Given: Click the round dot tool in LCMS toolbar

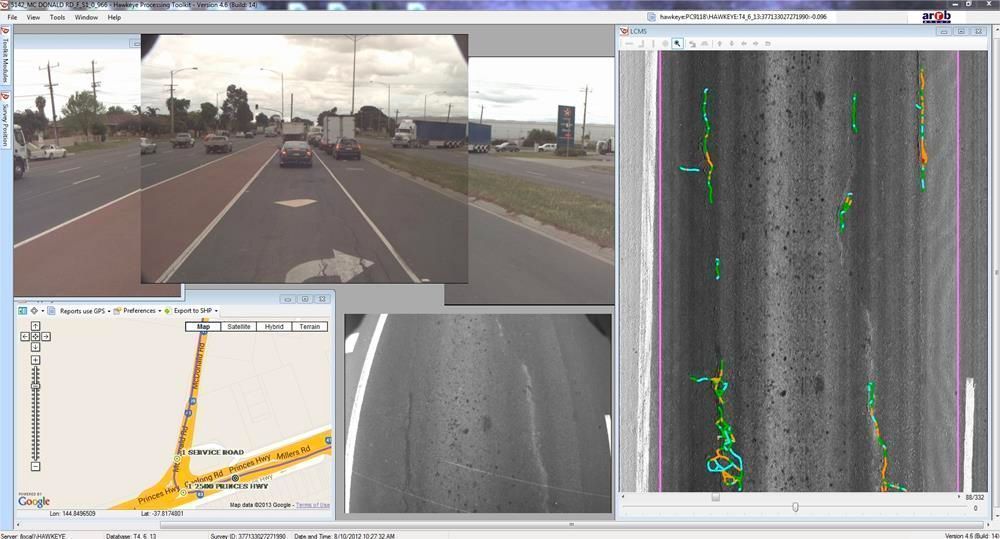Looking at the screenshot, I should click(x=665, y=43).
